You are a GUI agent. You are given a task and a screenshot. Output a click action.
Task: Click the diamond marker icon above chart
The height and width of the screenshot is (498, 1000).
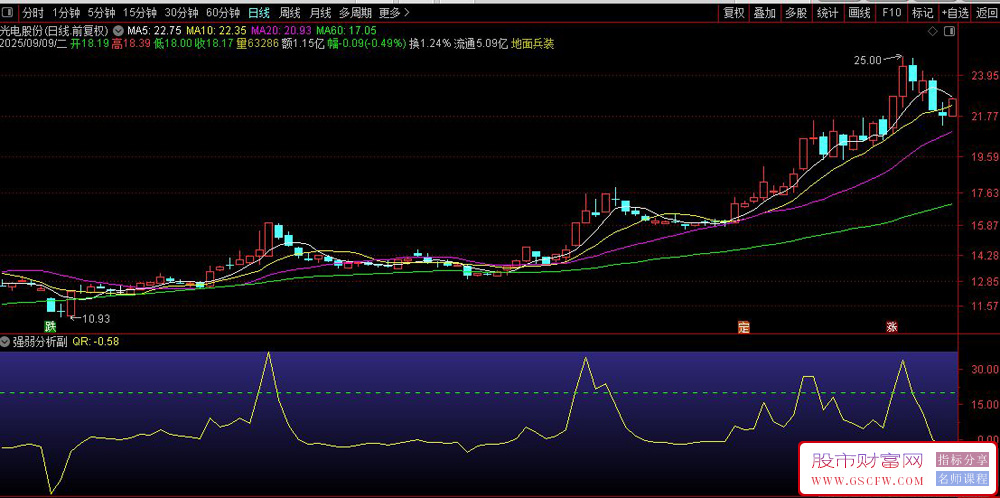tap(932, 31)
